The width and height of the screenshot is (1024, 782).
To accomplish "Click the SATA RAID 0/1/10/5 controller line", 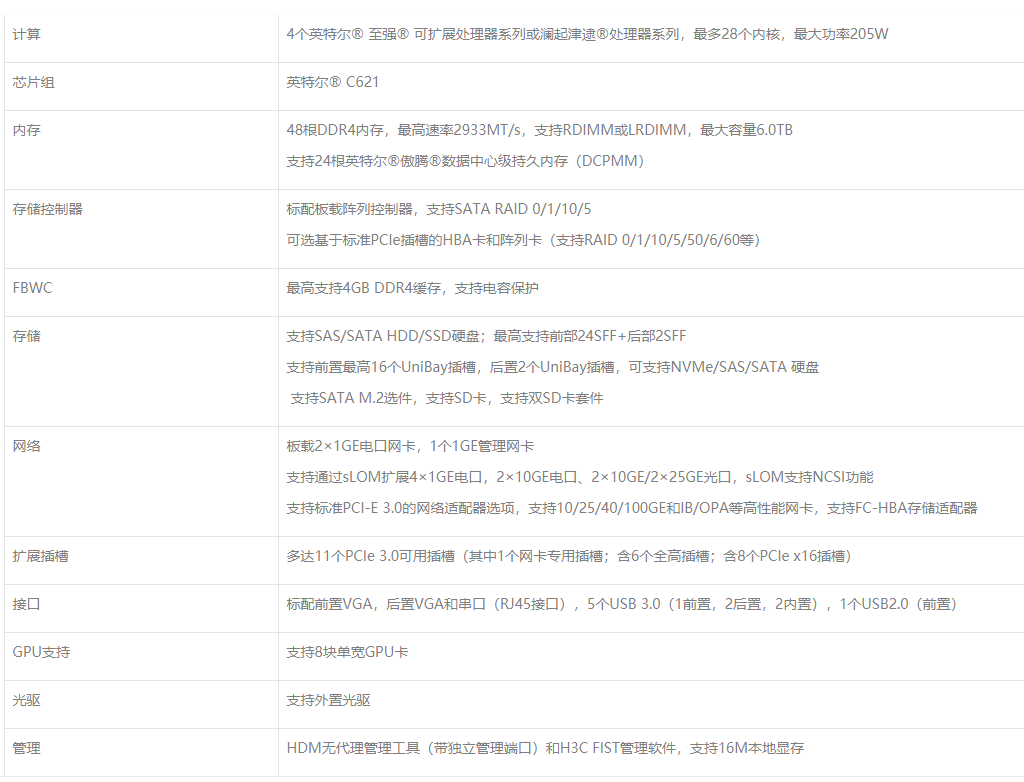I will pyautogui.click(x=438, y=209).
